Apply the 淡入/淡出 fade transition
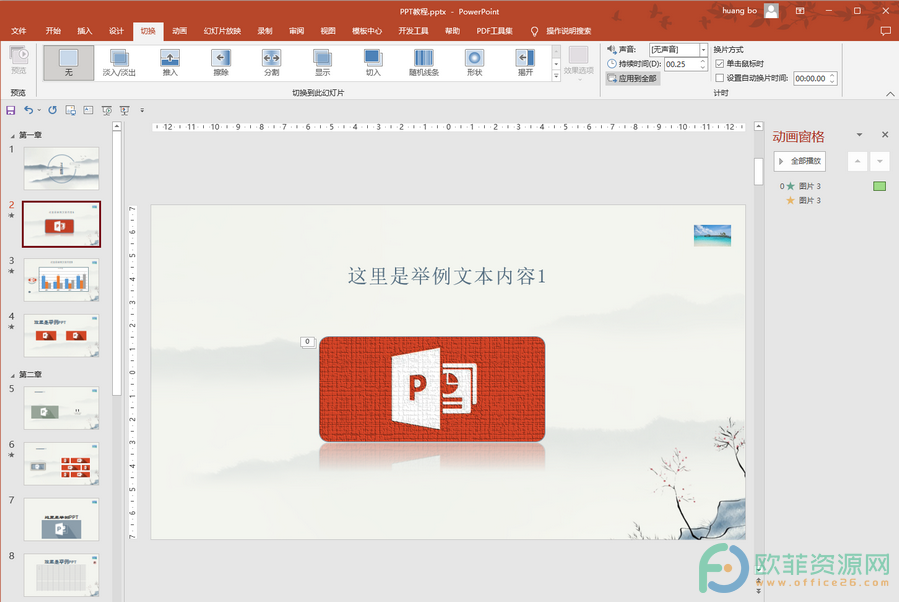This screenshot has height=602, width=899. point(119,62)
